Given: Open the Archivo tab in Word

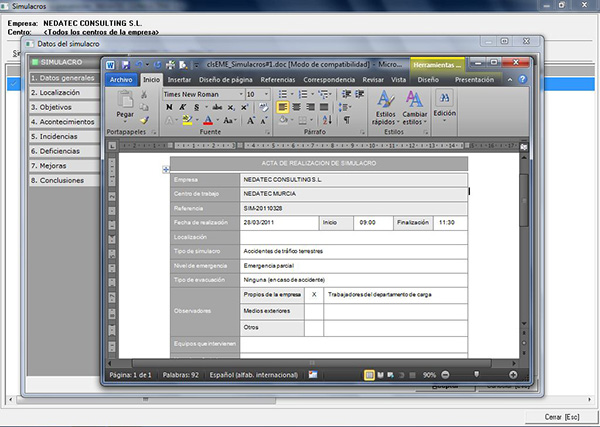Looking at the screenshot, I should pos(121,80).
